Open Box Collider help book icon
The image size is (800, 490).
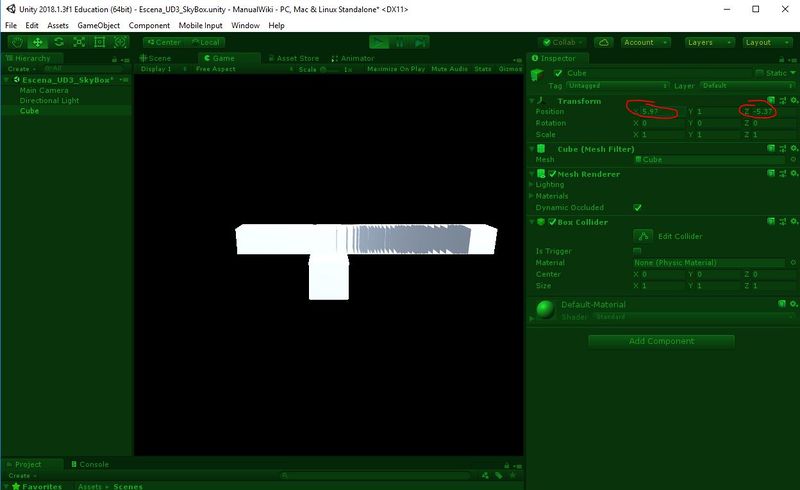(x=771, y=222)
